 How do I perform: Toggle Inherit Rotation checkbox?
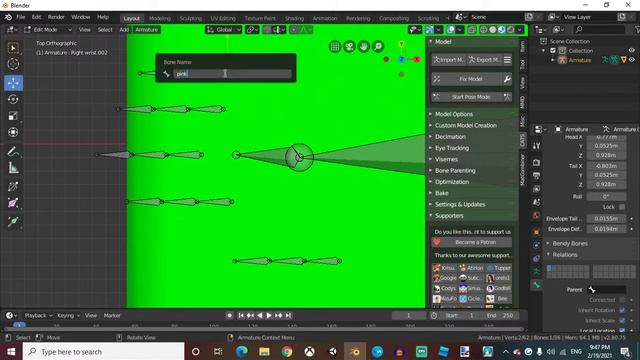(x=622, y=310)
